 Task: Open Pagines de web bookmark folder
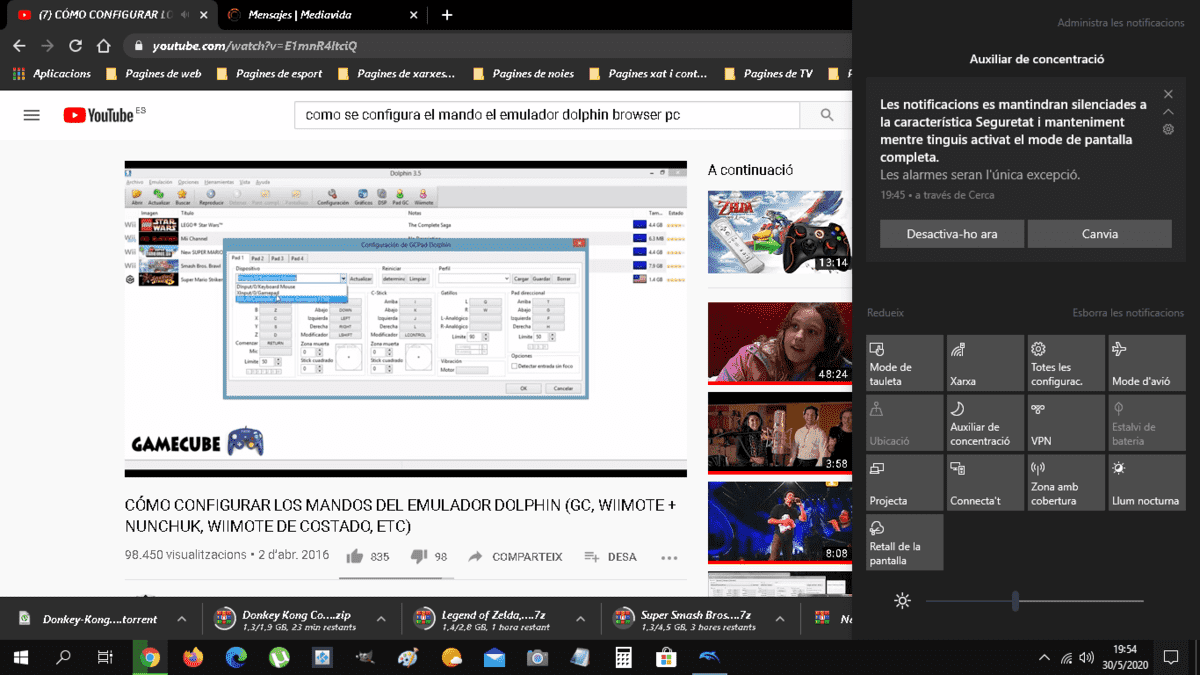tap(153, 74)
